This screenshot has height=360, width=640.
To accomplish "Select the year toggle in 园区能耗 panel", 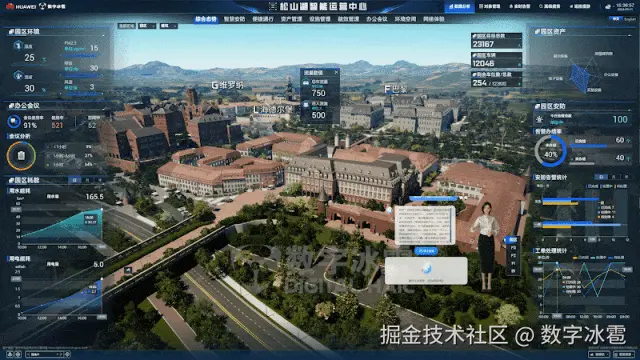I will (100, 180).
